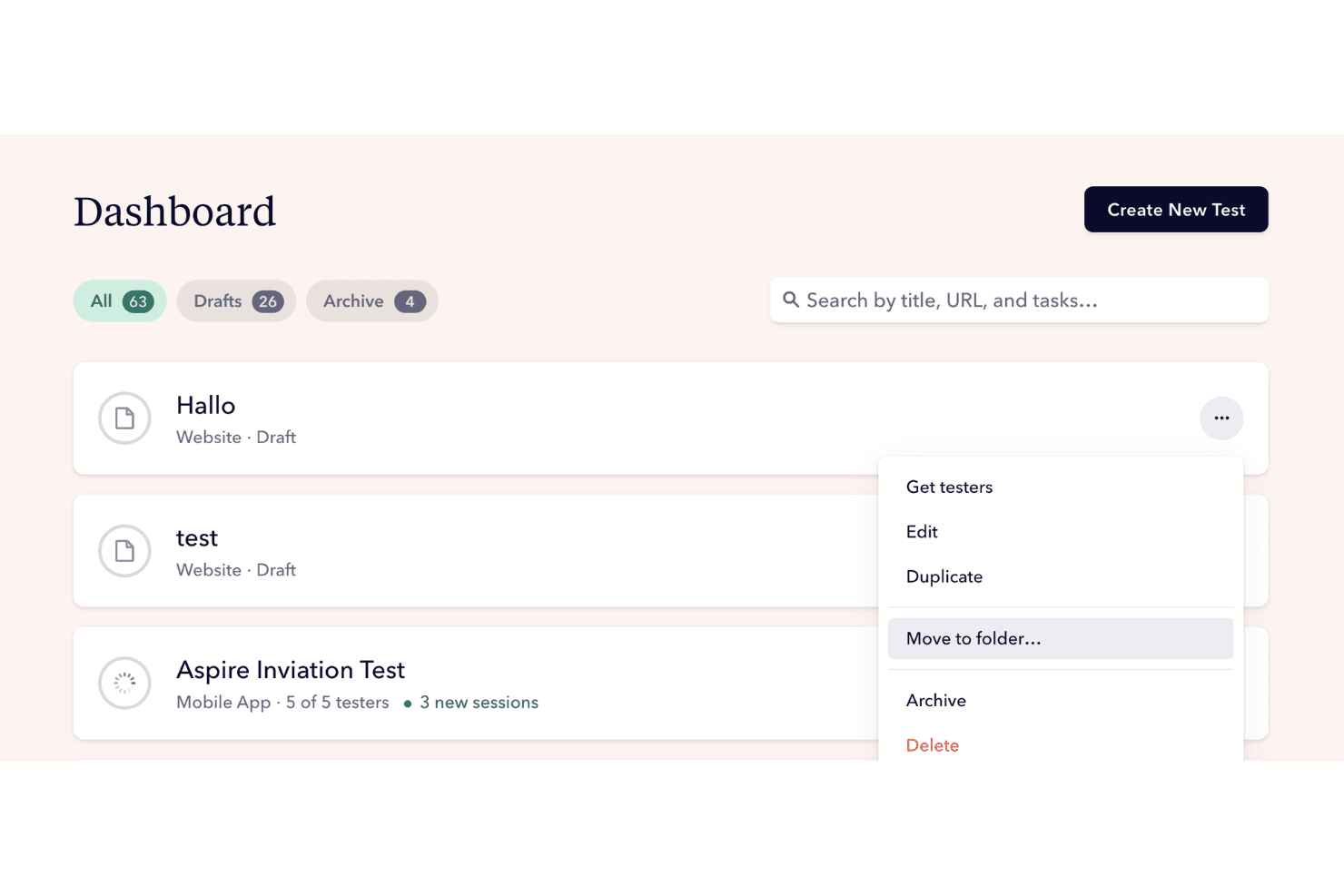Switch to the Archive filter tab

click(372, 301)
